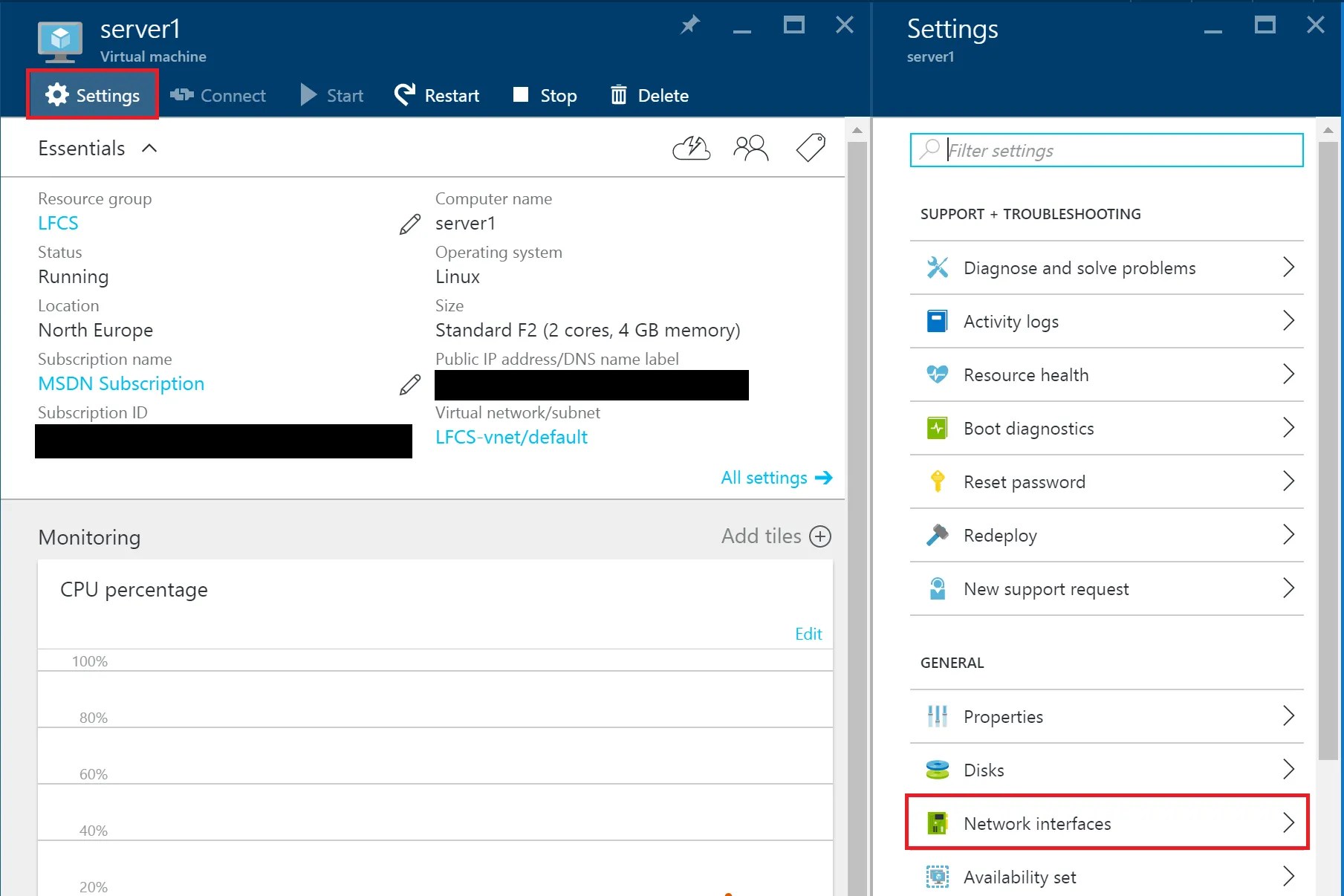Open Resource health
The image size is (1344, 896).
pyautogui.click(x=1106, y=374)
